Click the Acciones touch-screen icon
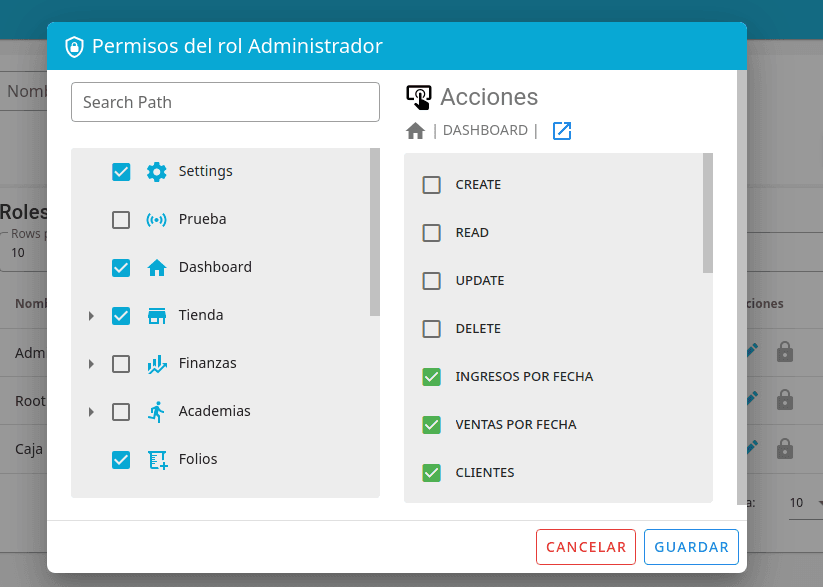 tap(419, 98)
